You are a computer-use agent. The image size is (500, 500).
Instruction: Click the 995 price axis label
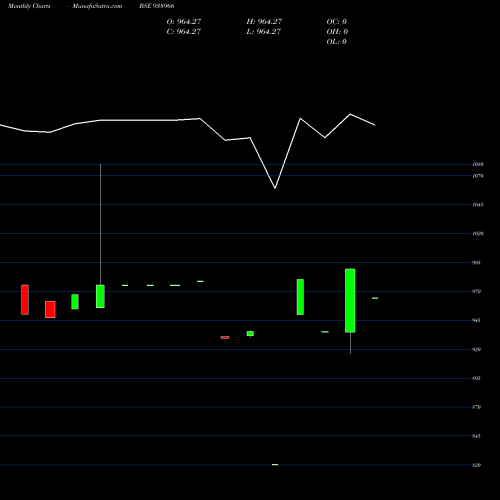[x=477, y=262]
